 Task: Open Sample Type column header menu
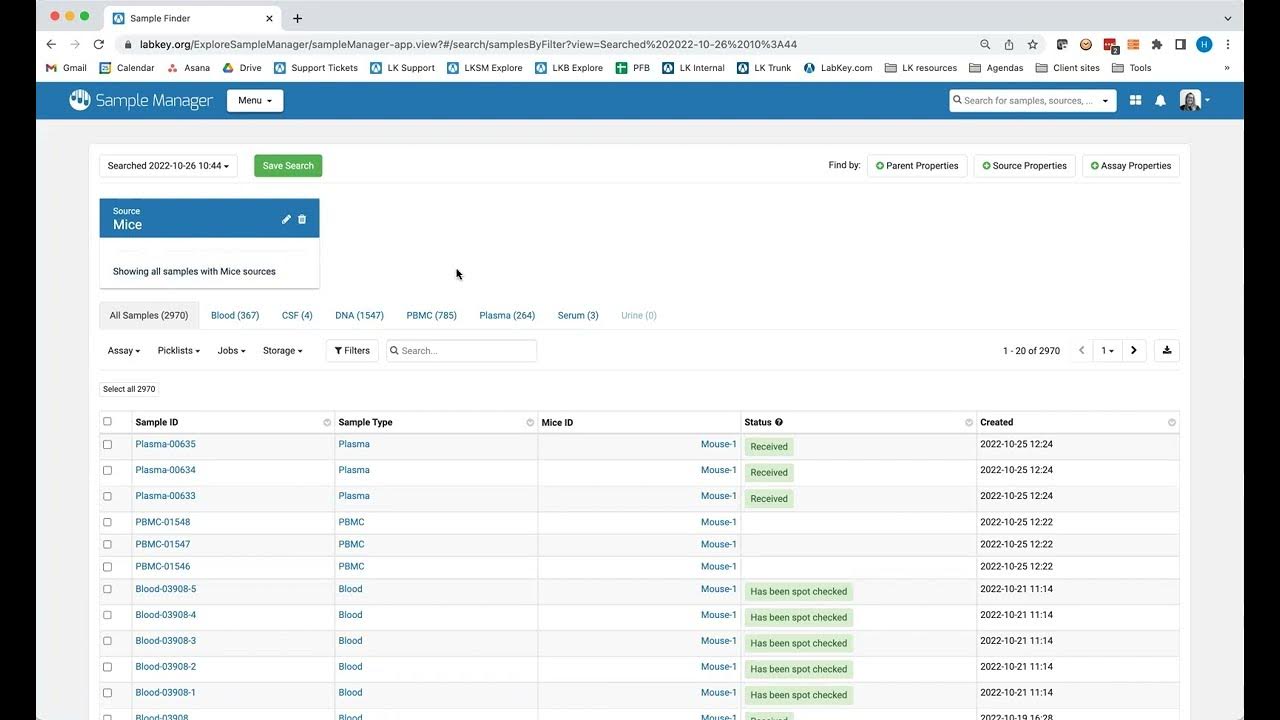pos(530,423)
